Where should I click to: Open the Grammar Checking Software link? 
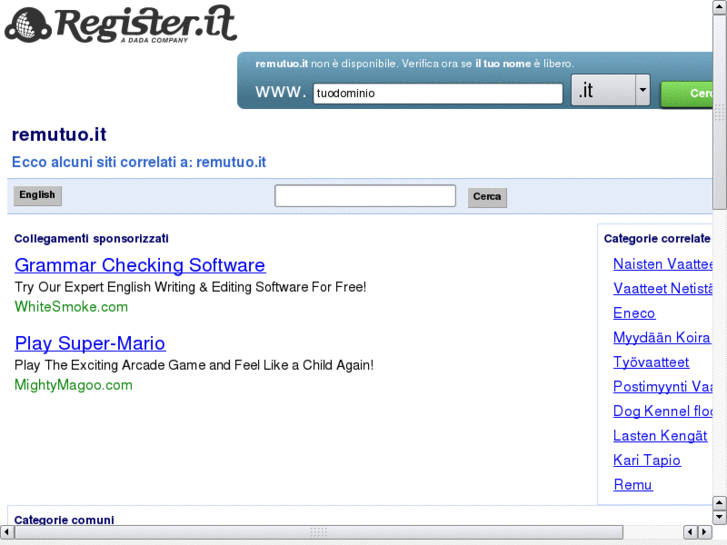coord(140,265)
